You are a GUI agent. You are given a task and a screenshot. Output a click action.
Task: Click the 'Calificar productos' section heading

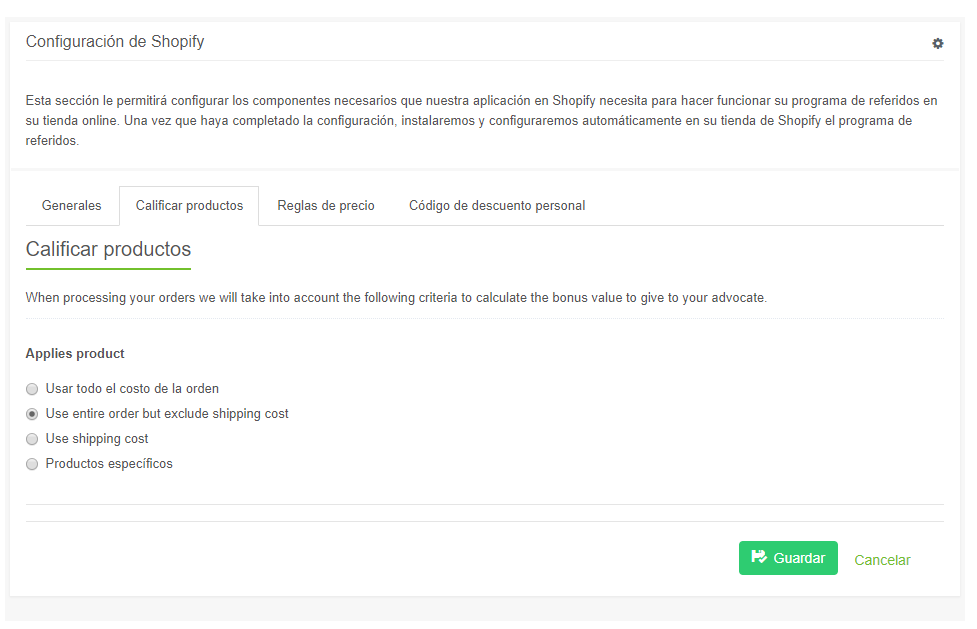[x=108, y=249]
